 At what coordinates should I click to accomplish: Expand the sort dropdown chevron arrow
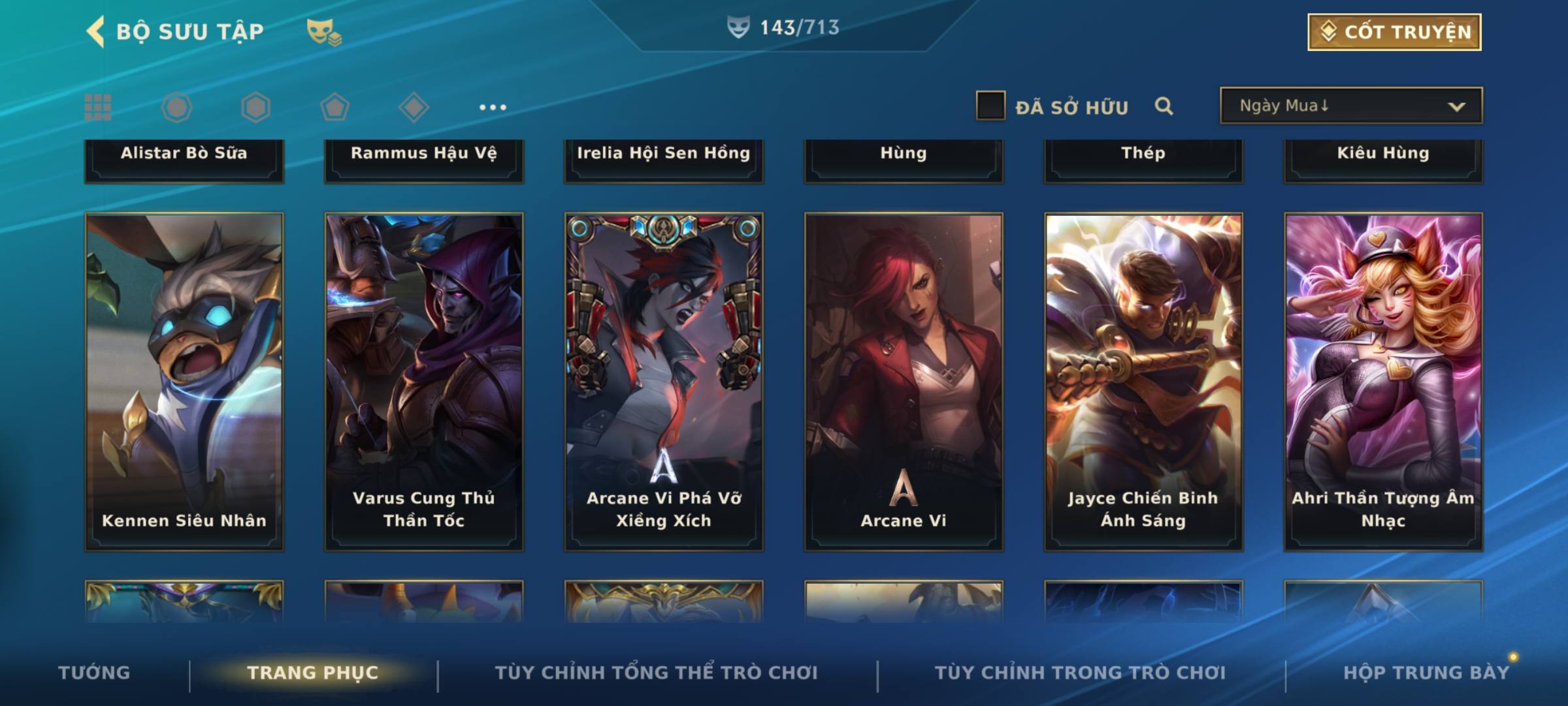tap(1456, 107)
